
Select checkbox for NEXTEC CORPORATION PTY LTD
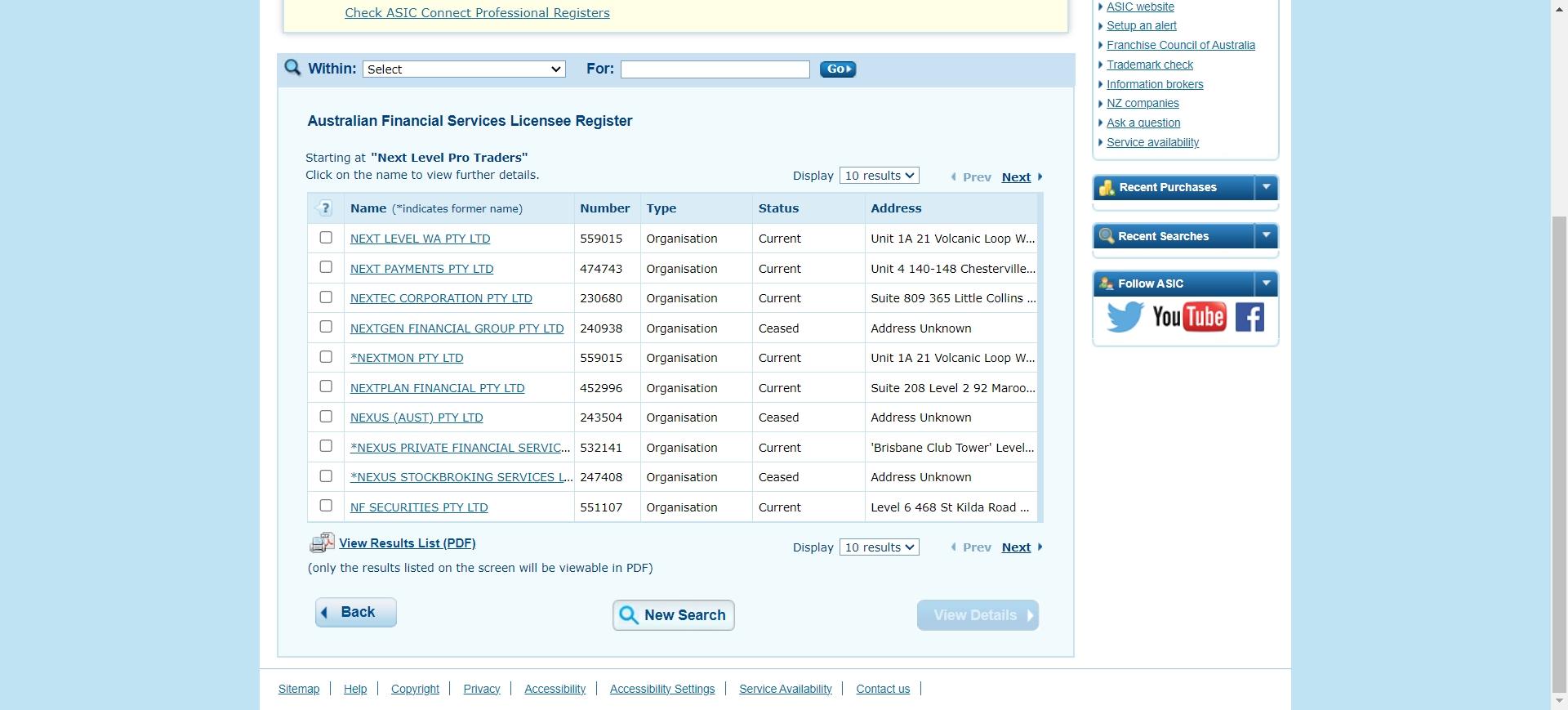326,297
